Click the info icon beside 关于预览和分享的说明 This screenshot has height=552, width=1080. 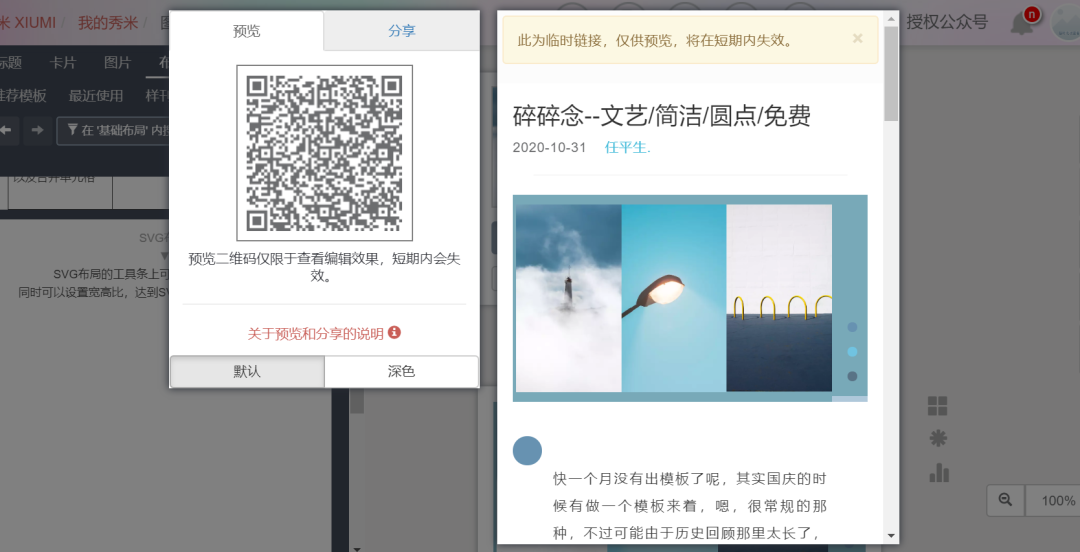tap(395, 332)
